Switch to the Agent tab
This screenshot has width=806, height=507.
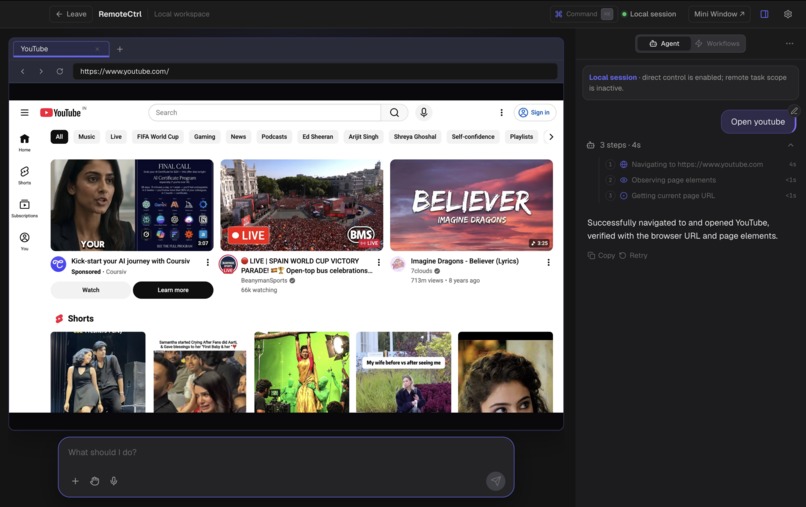tap(664, 44)
